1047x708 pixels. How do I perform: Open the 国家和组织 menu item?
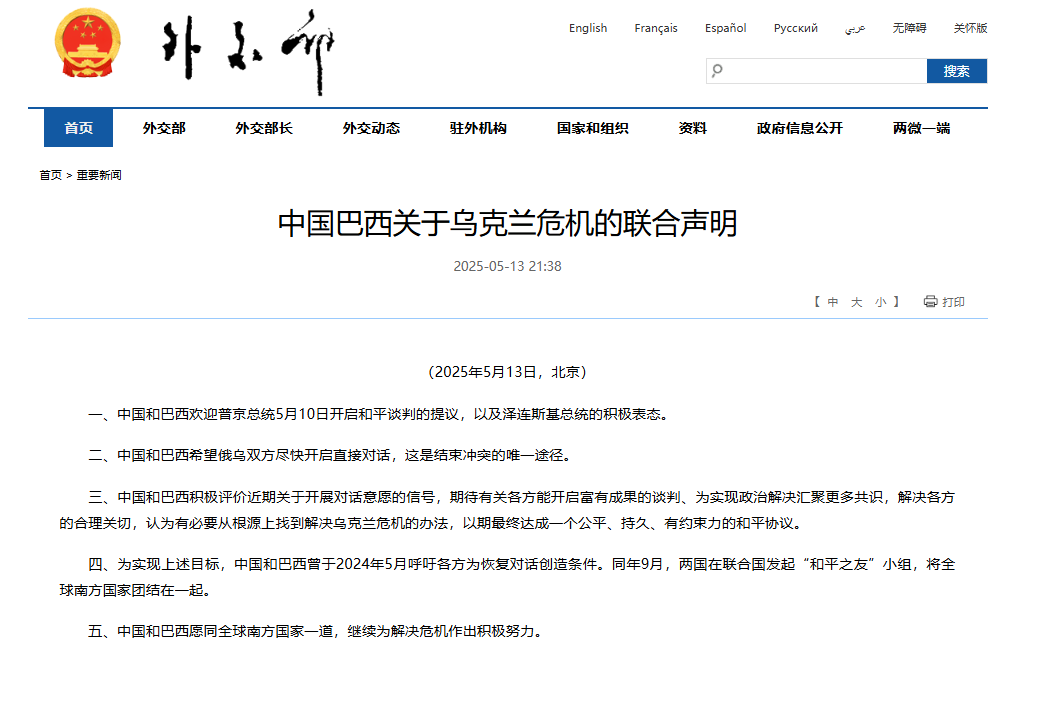(593, 128)
